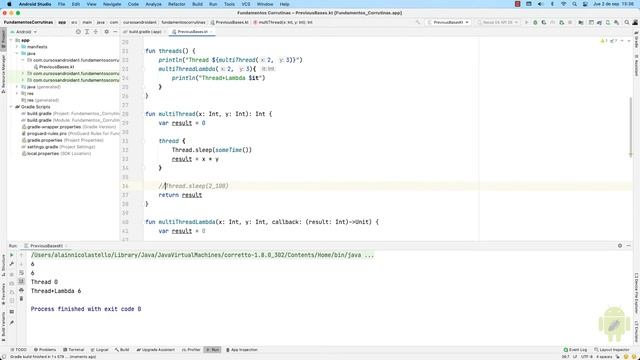The image size is (640, 360).
Task: Open the Problems tool window
Action: pyautogui.click(x=45, y=350)
